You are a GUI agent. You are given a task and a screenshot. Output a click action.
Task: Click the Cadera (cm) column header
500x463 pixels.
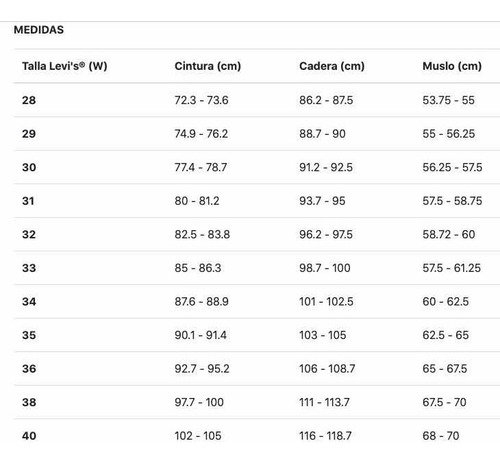(332, 66)
